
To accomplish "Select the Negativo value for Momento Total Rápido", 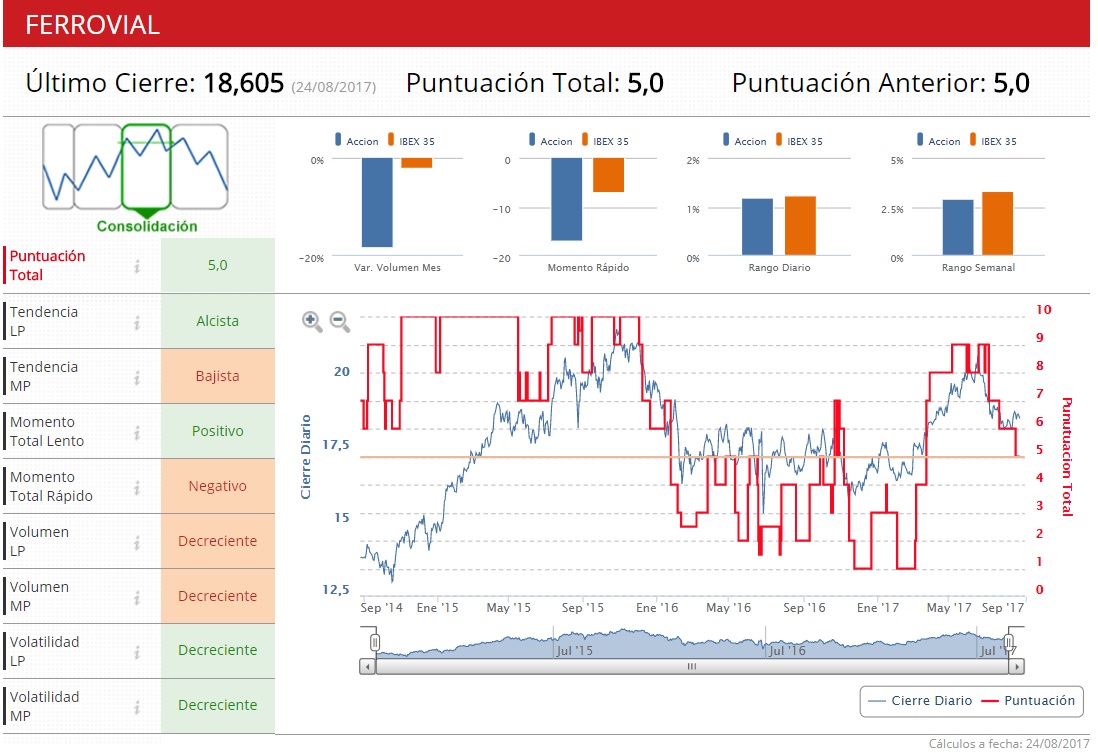I will (218, 486).
